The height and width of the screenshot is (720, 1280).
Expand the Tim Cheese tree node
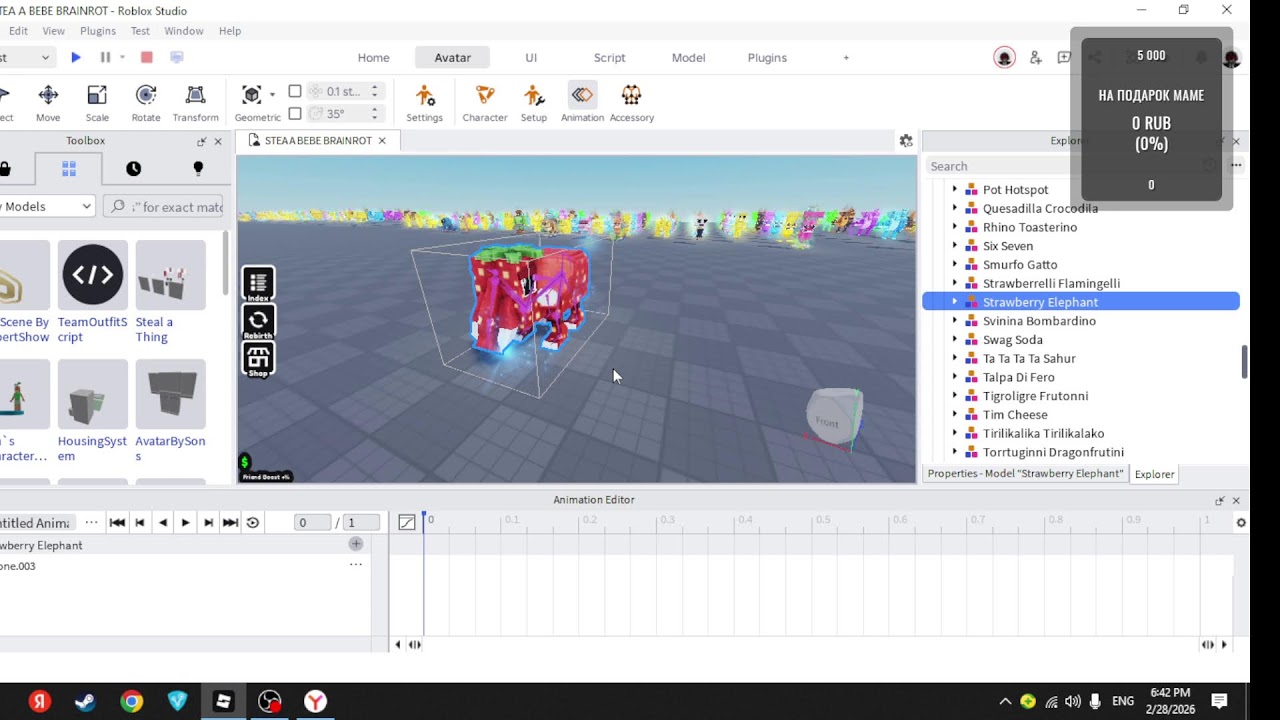954,414
